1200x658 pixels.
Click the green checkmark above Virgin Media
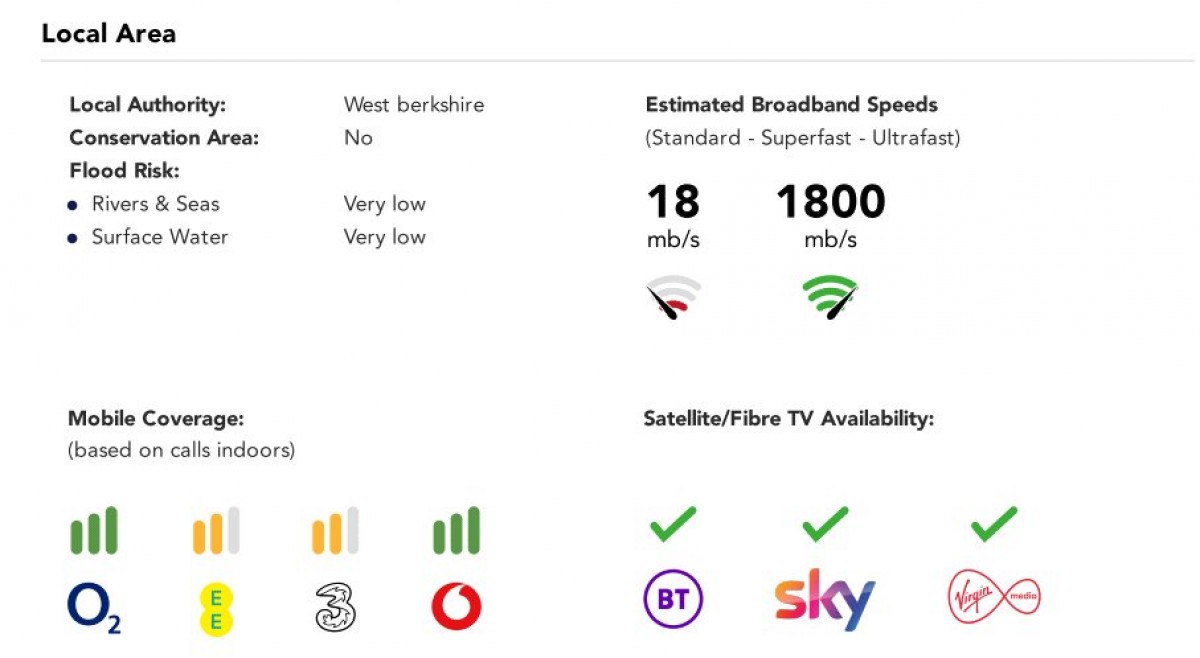[x=993, y=524]
